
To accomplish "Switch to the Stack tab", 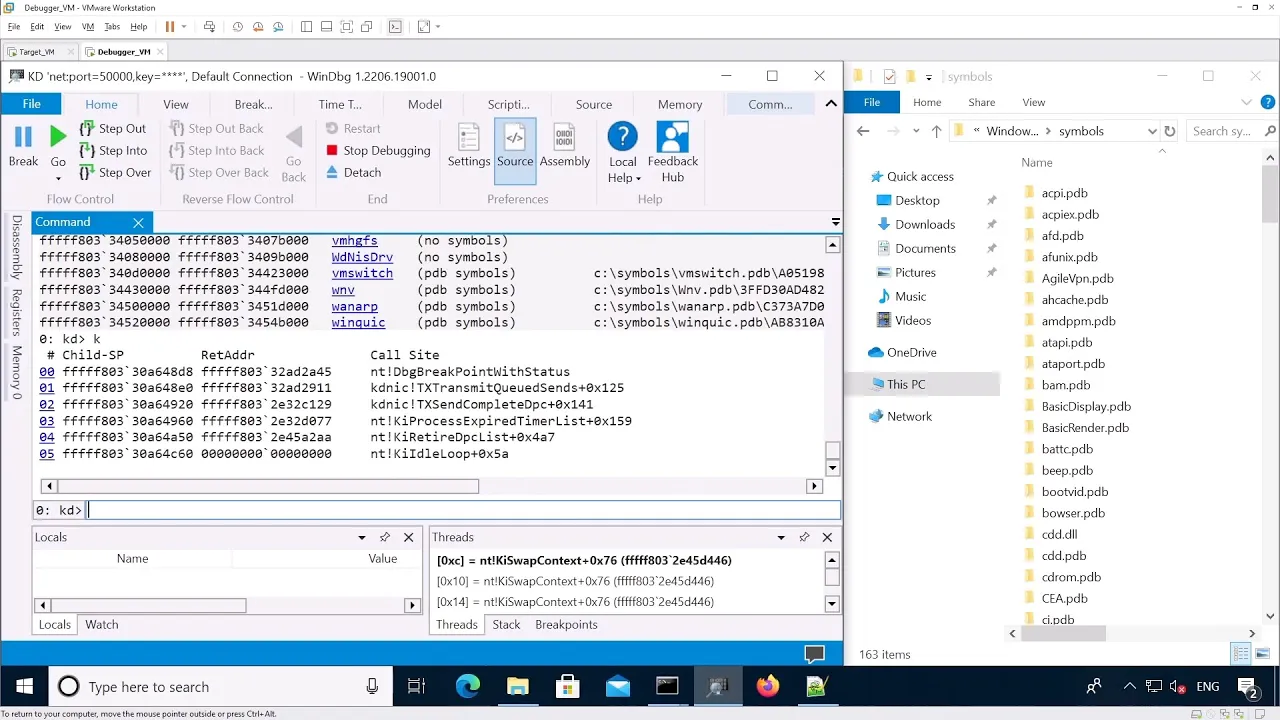I will pyautogui.click(x=506, y=624).
